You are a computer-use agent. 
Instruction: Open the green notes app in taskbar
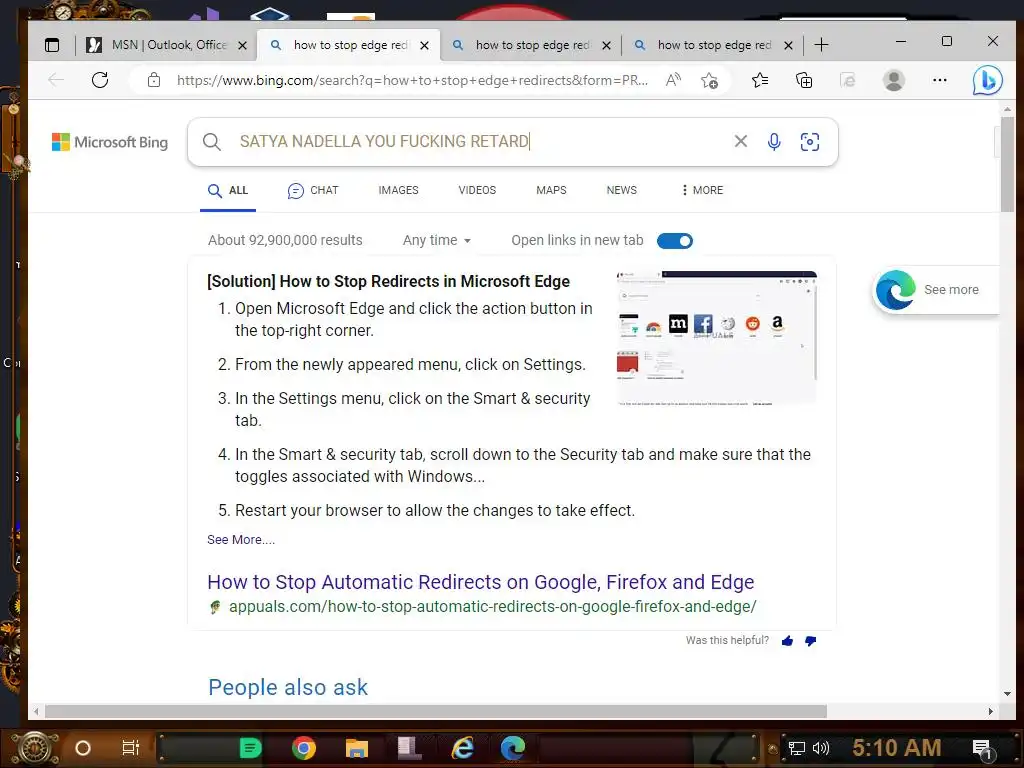250,748
